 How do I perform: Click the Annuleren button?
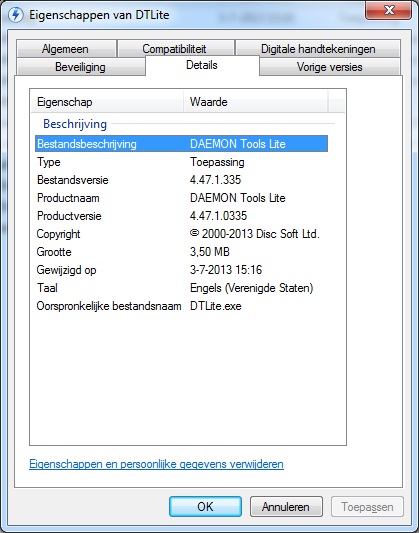286,506
